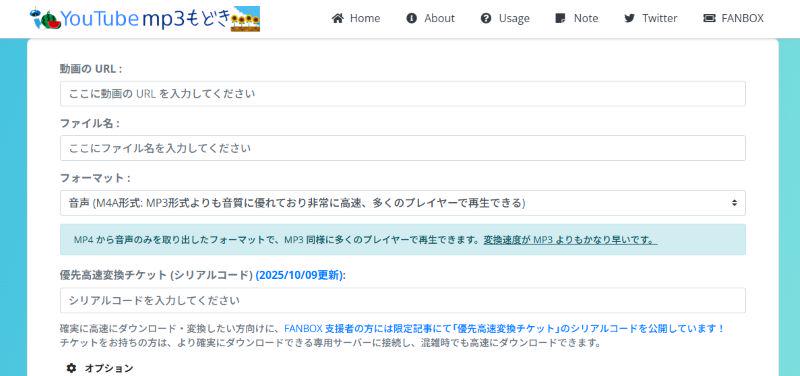The height and width of the screenshot is (376, 800).
Task: Click the Note sticky-note icon
Action: [560, 18]
